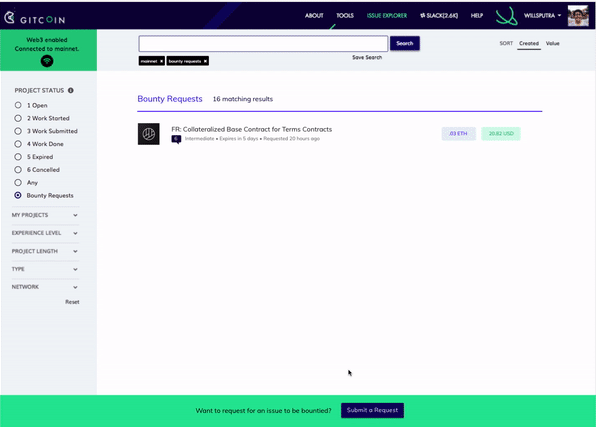Image resolution: width=596 pixels, height=427 pixels.
Task: Expand the Network filter
Action: 45,287
